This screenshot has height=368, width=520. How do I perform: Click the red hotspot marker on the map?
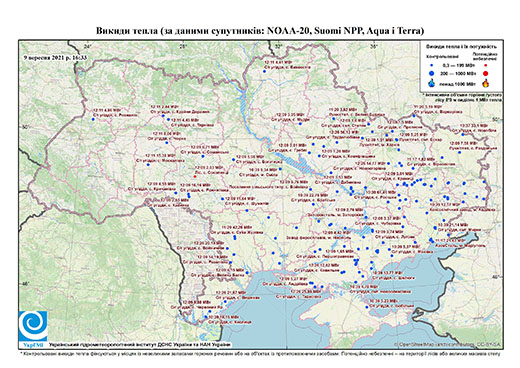click(x=195, y=176)
